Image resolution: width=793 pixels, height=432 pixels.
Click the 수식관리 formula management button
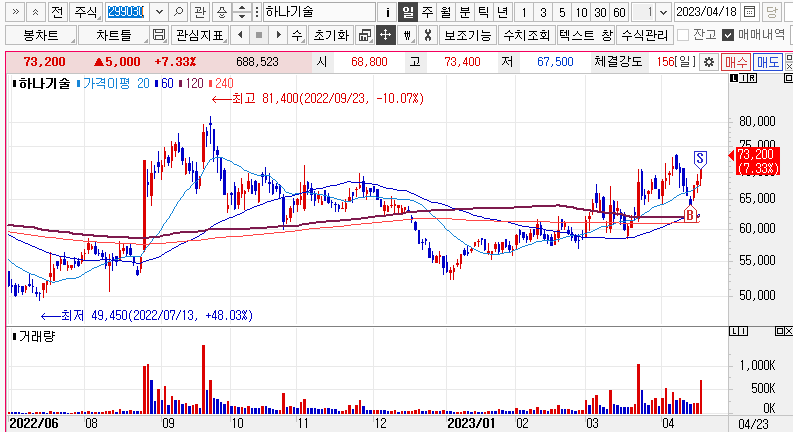[x=645, y=35]
